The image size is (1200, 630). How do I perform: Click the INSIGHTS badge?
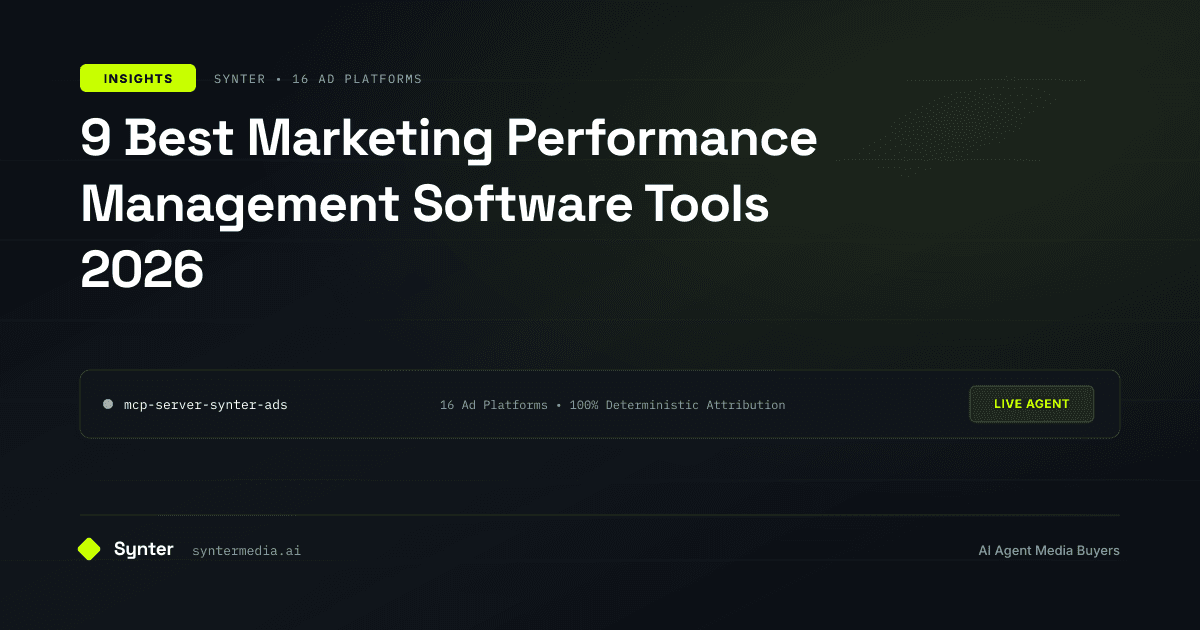click(138, 78)
